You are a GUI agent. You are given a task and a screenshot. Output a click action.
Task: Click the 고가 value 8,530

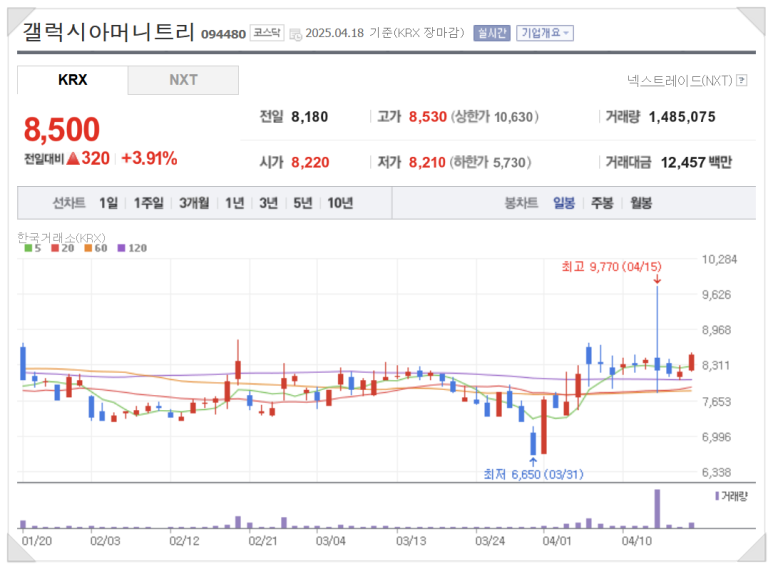428,117
